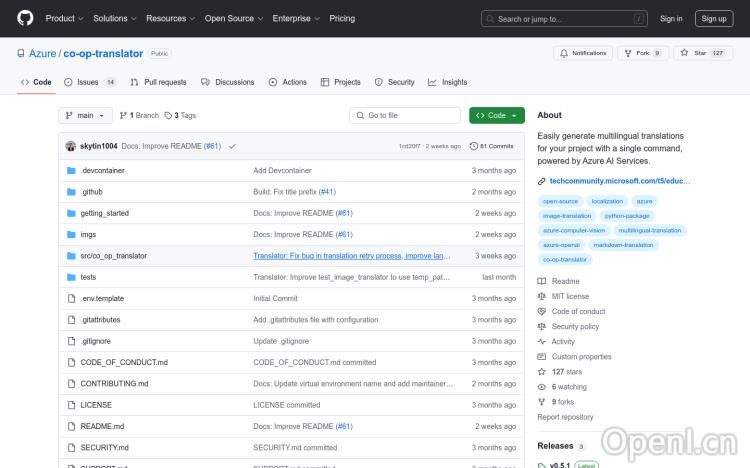Expand the green Code dropdown button

[x=496, y=116]
